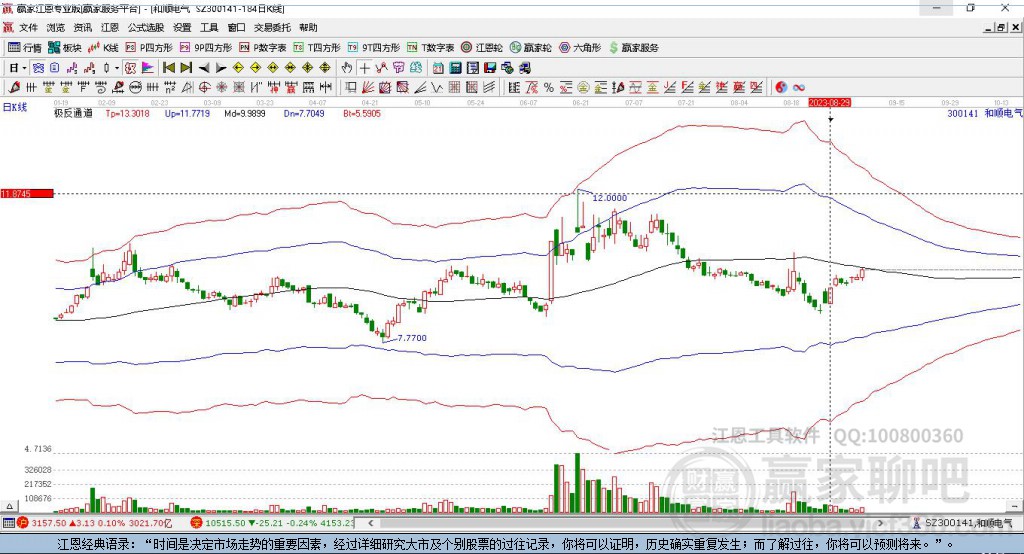
Task: Open the 帮助 menu
Action: [308, 27]
